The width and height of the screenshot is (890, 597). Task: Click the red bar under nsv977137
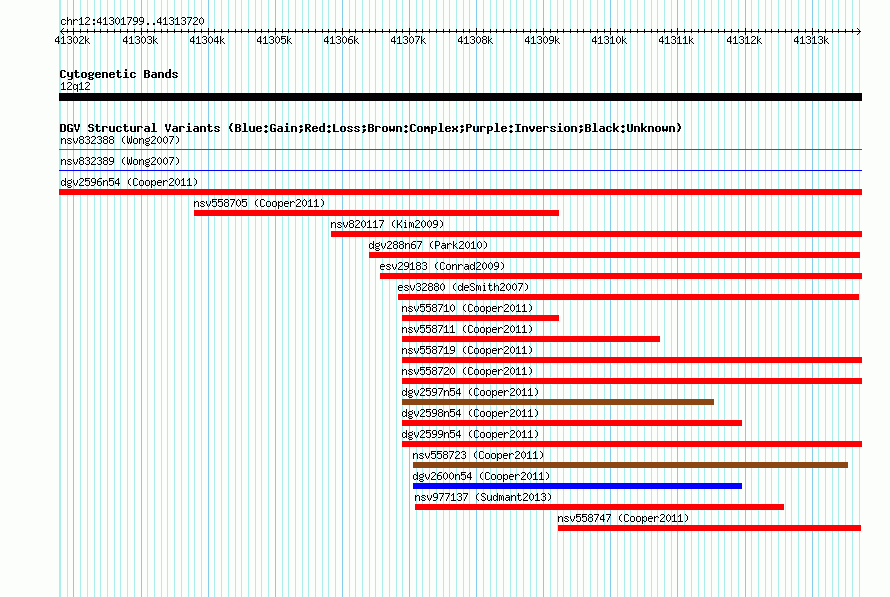point(599,507)
